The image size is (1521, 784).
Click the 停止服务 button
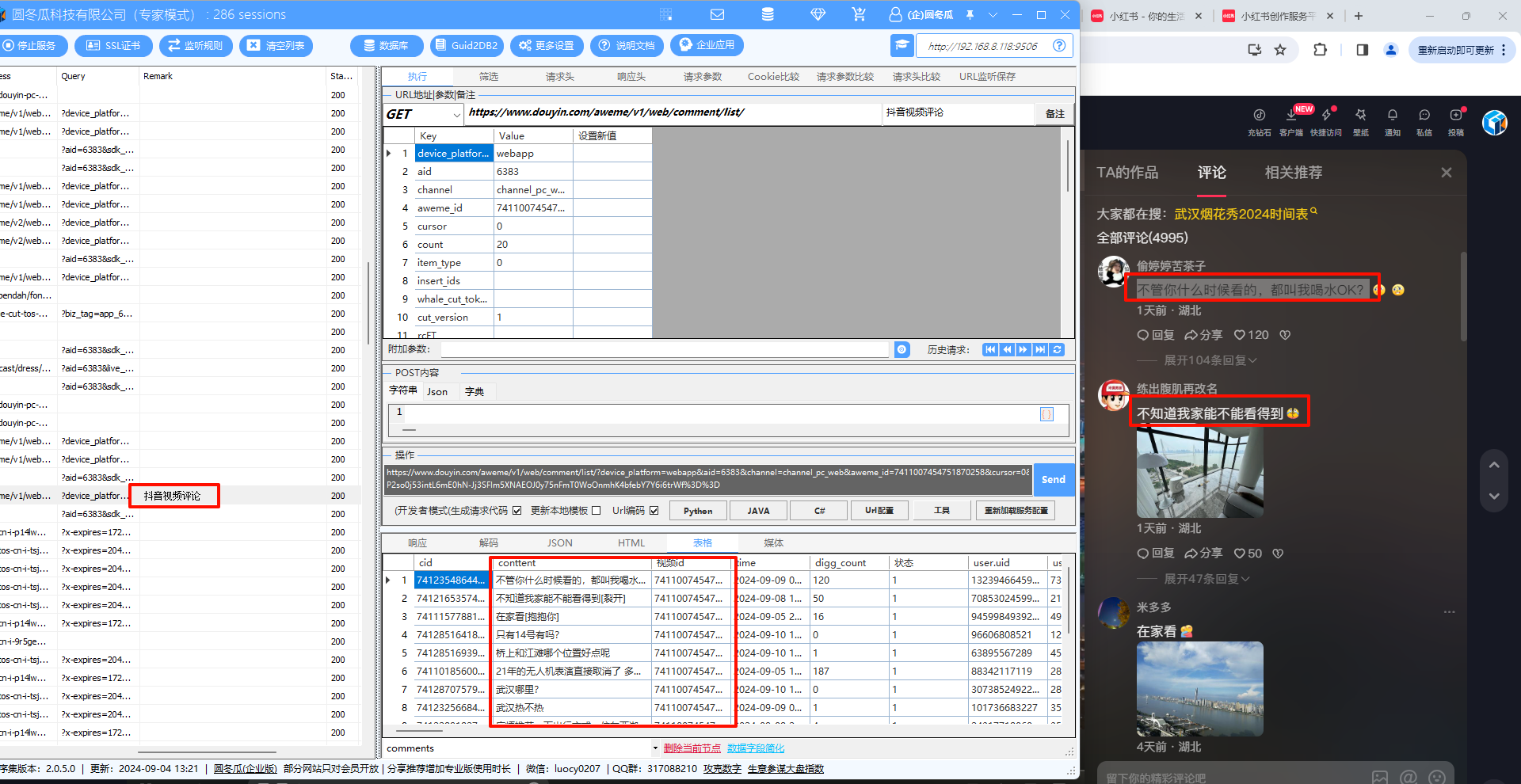pyautogui.click(x=32, y=46)
